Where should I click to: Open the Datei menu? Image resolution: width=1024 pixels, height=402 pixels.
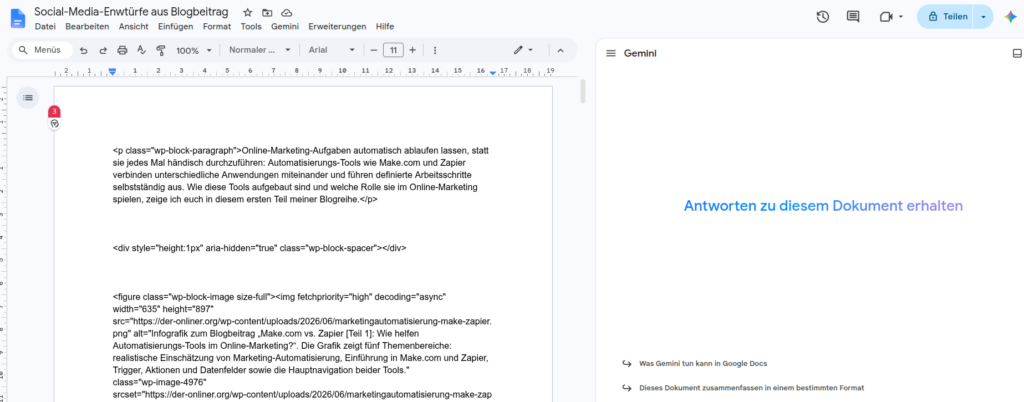45,27
